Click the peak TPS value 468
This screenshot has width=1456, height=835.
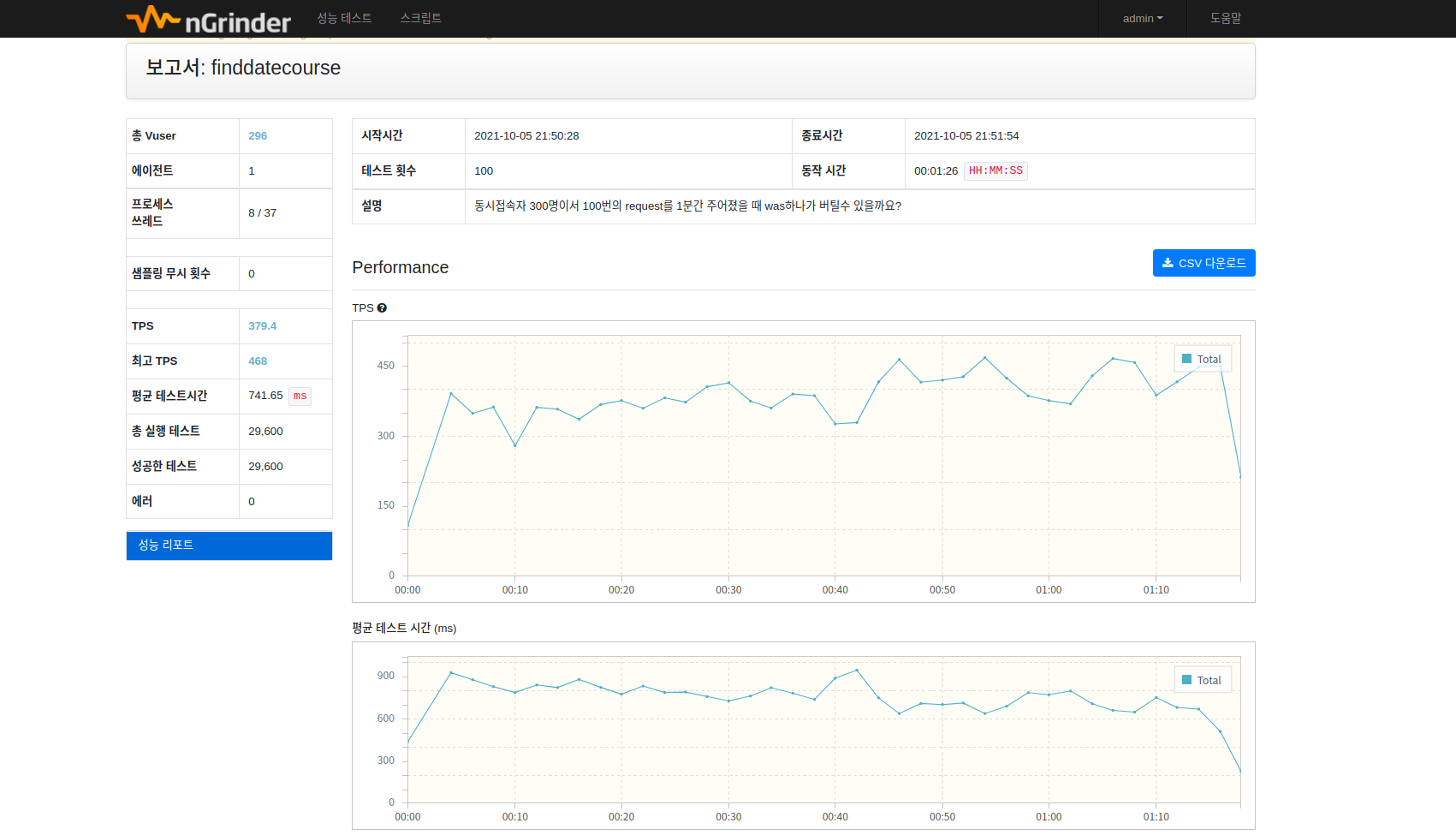click(x=258, y=361)
